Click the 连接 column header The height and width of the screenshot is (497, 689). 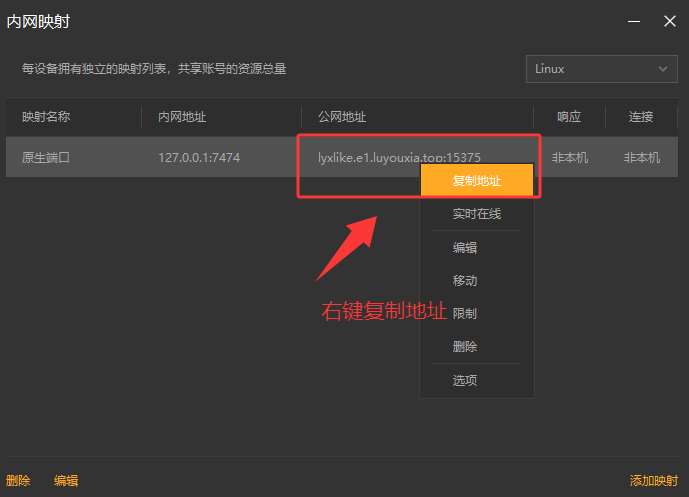click(641, 116)
